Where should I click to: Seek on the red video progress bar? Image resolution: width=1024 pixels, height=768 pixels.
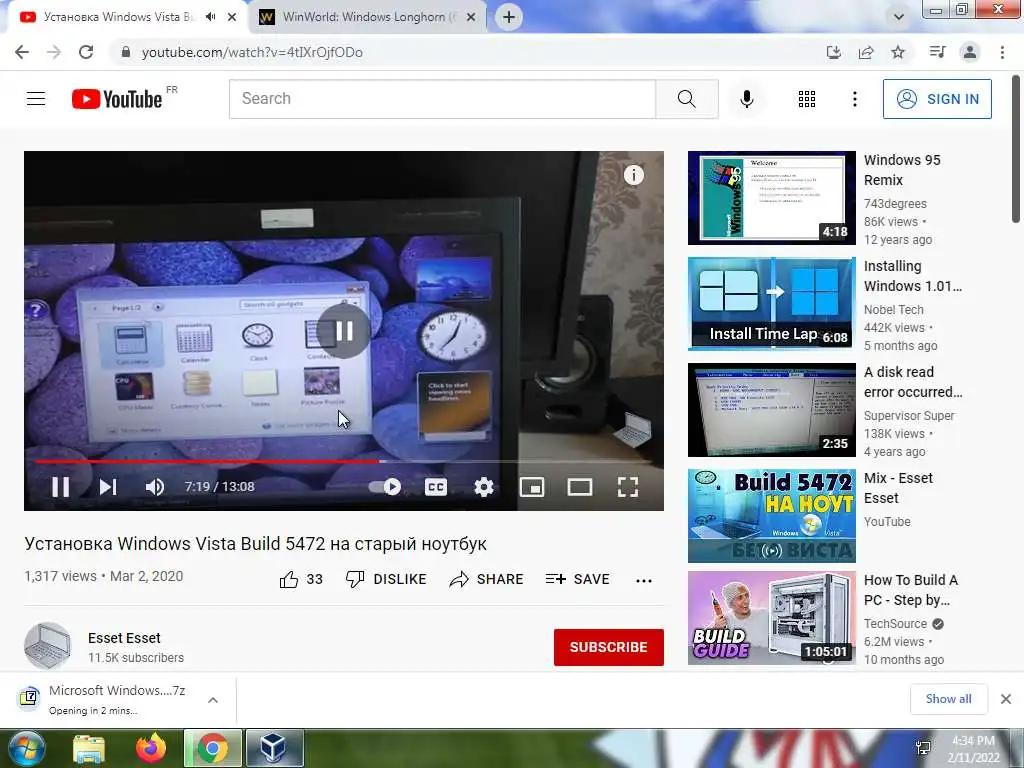pyautogui.click(x=344, y=461)
